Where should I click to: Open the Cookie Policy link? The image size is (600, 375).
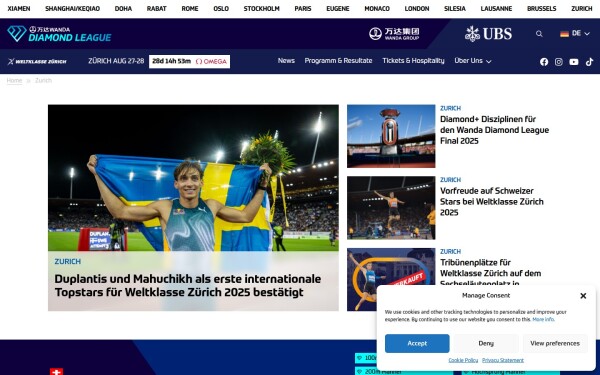[463, 360]
